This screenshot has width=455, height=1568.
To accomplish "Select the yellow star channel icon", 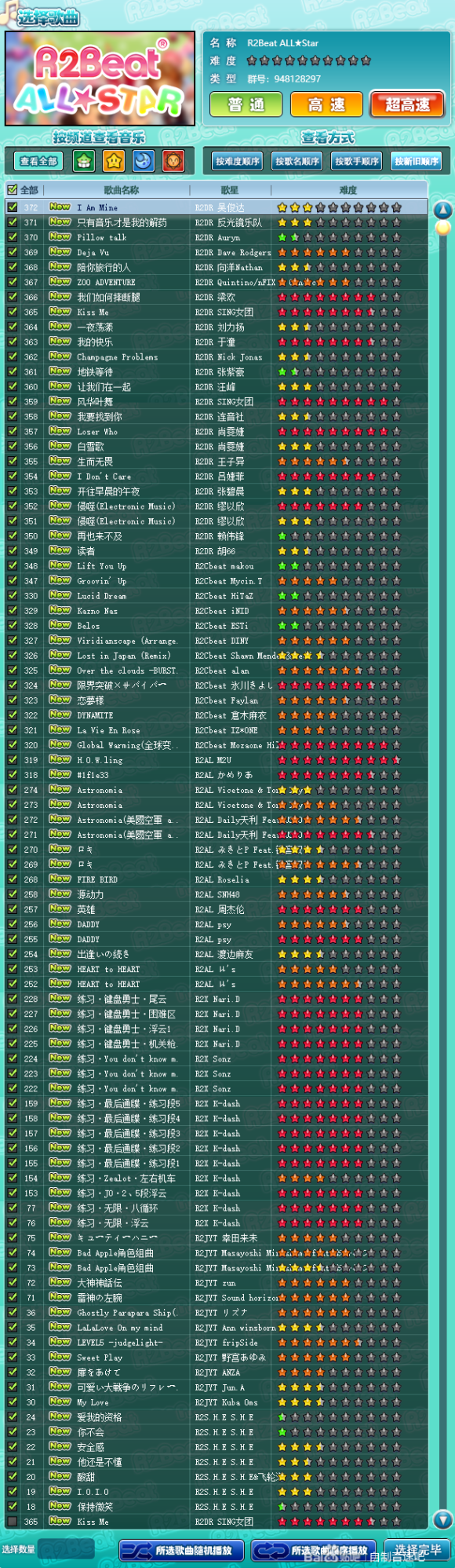I will [114, 161].
